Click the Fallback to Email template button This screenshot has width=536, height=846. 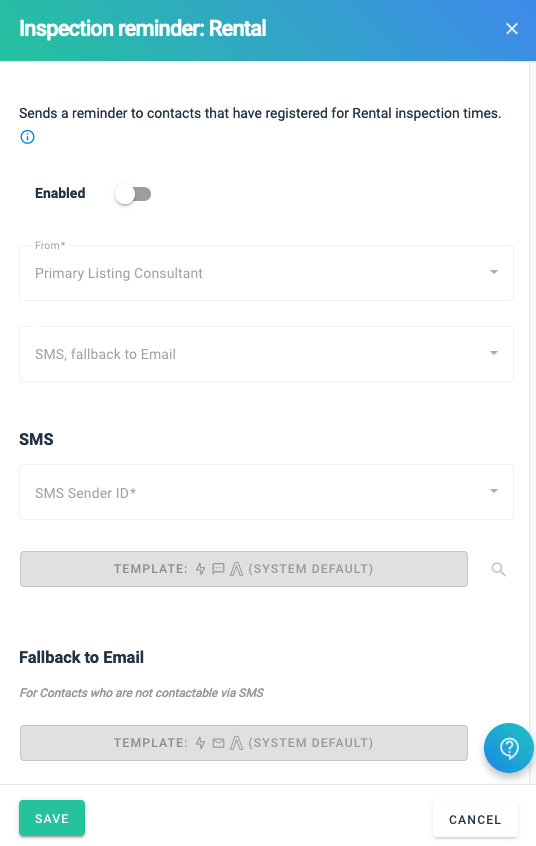(x=244, y=743)
